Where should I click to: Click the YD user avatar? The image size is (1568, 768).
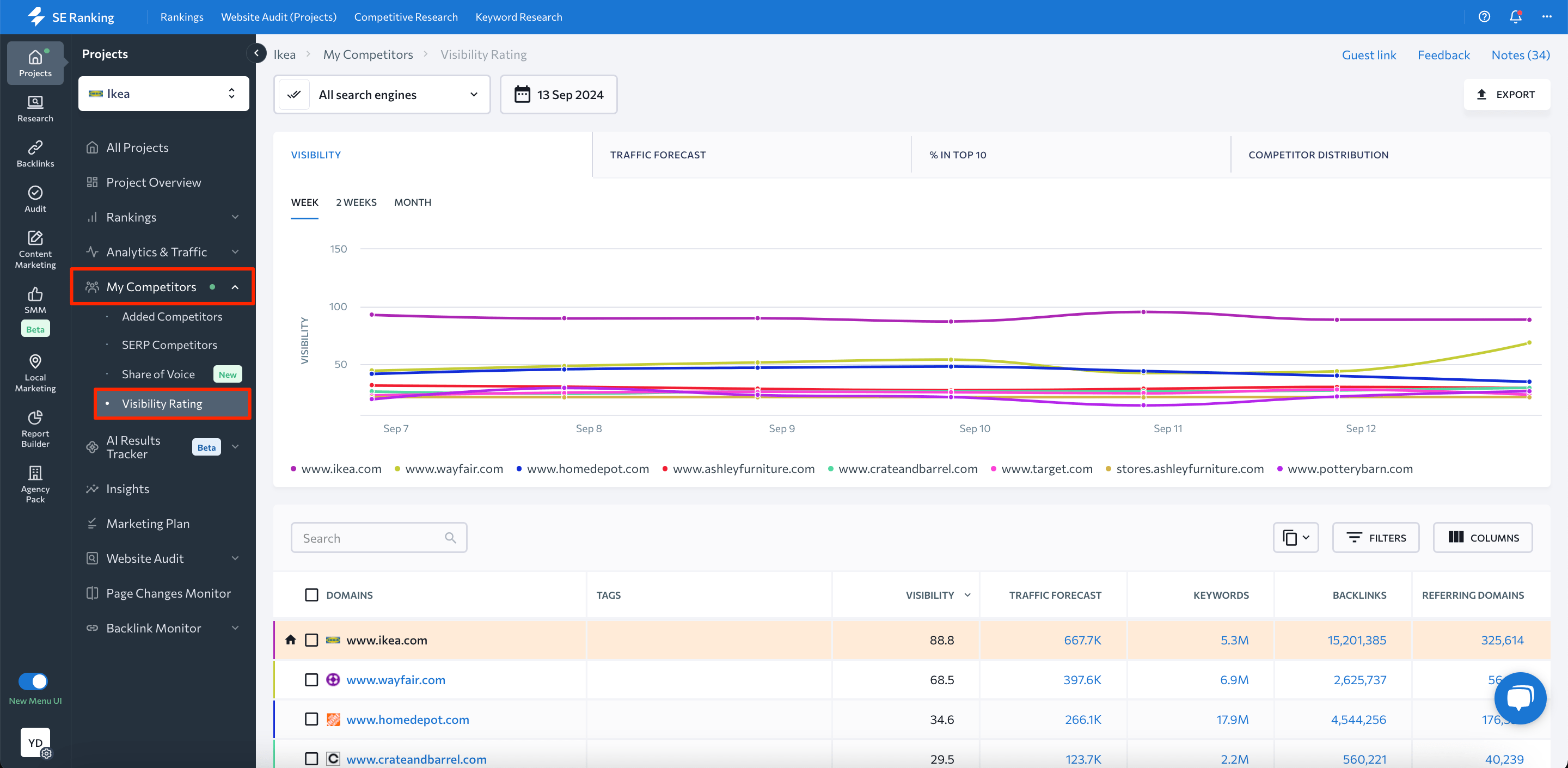tap(35, 742)
